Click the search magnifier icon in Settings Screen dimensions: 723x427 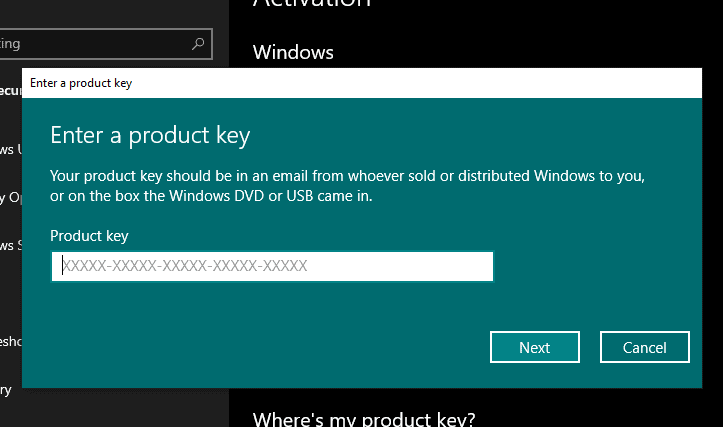click(x=198, y=44)
